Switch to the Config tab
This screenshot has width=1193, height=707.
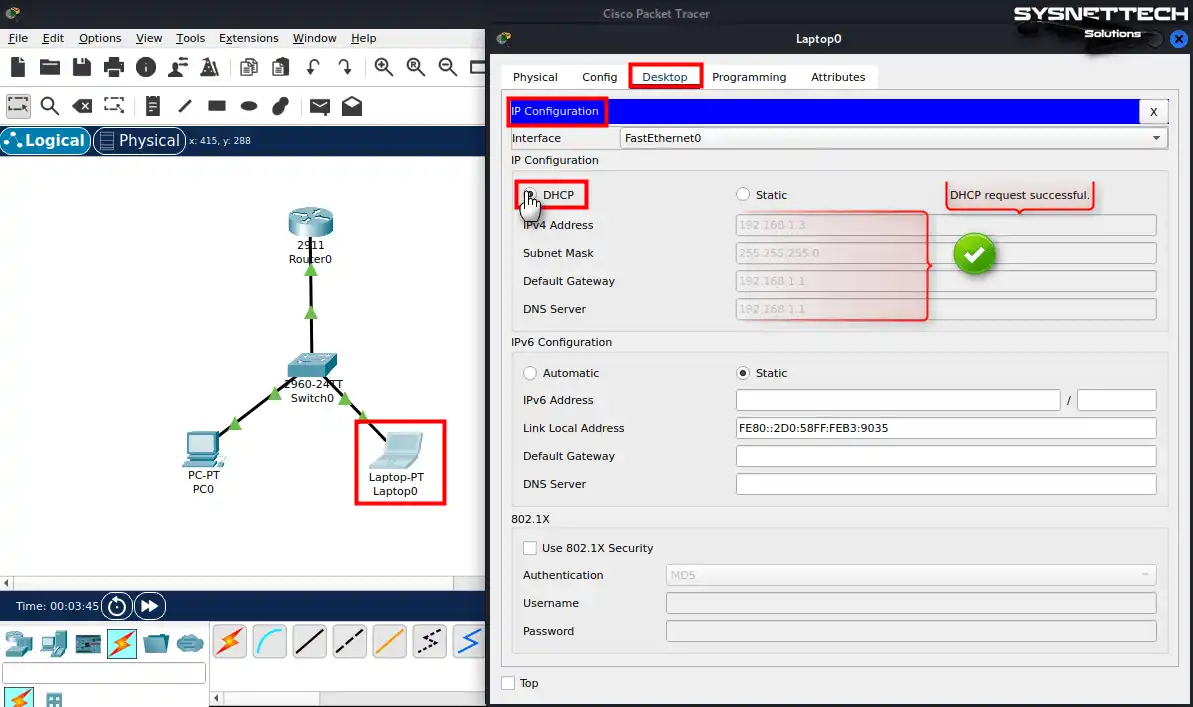pyautogui.click(x=600, y=77)
